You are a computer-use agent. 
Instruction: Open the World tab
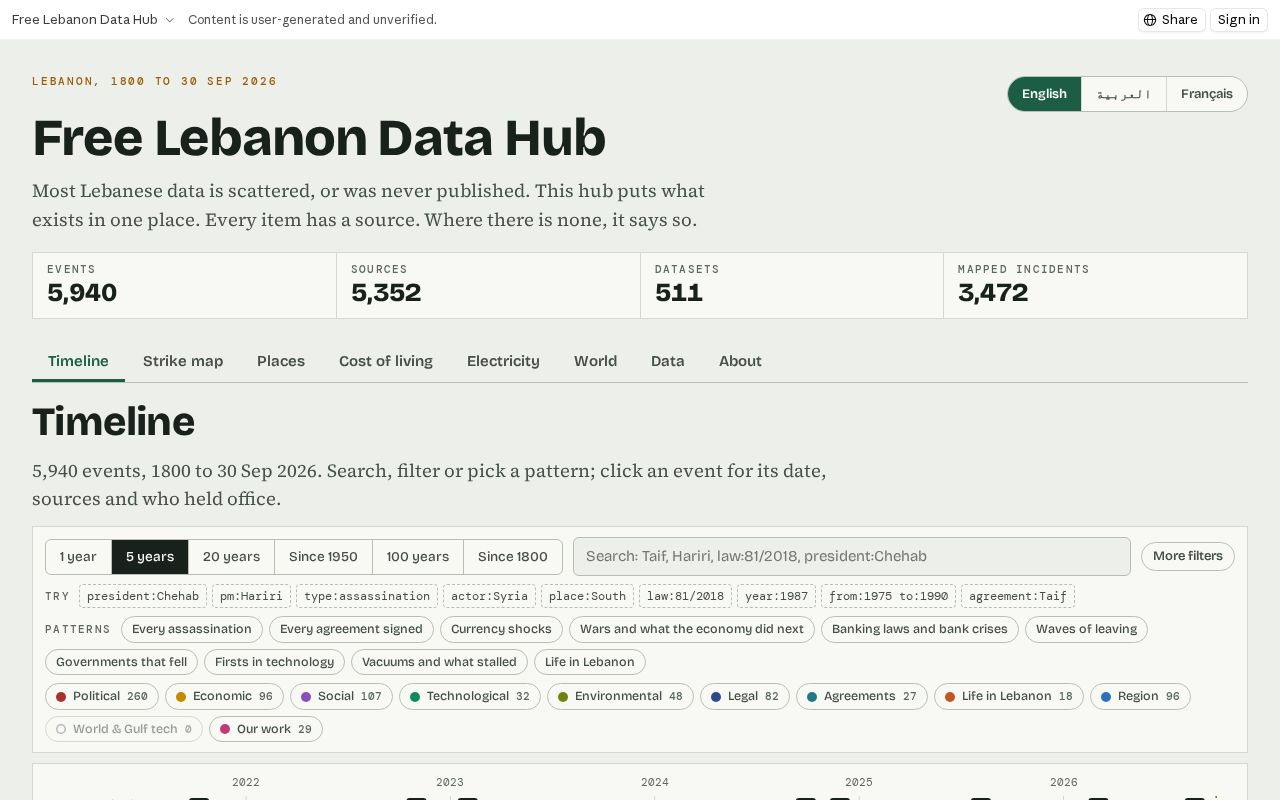[x=595, y=361]
